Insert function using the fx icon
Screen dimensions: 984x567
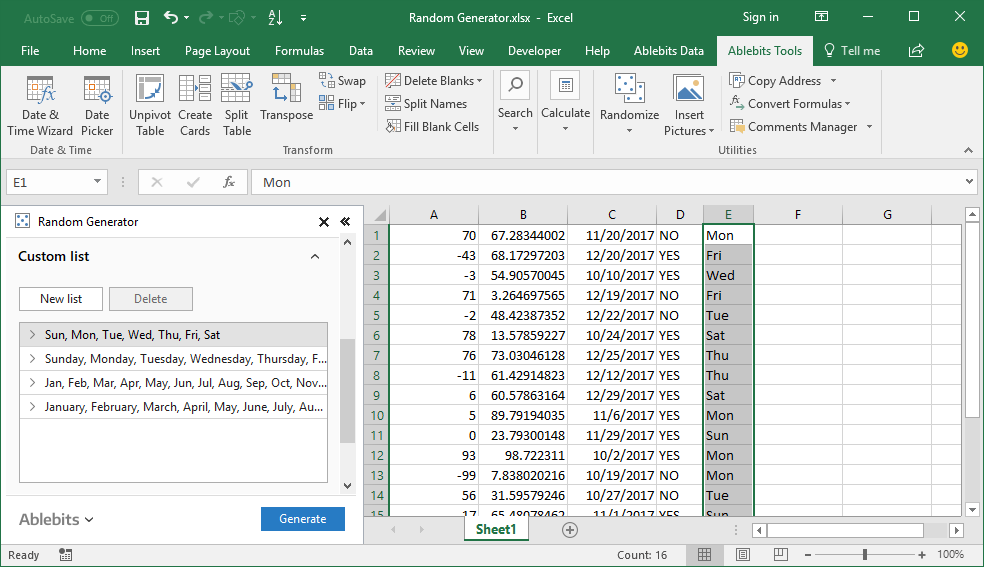[229, 182]
